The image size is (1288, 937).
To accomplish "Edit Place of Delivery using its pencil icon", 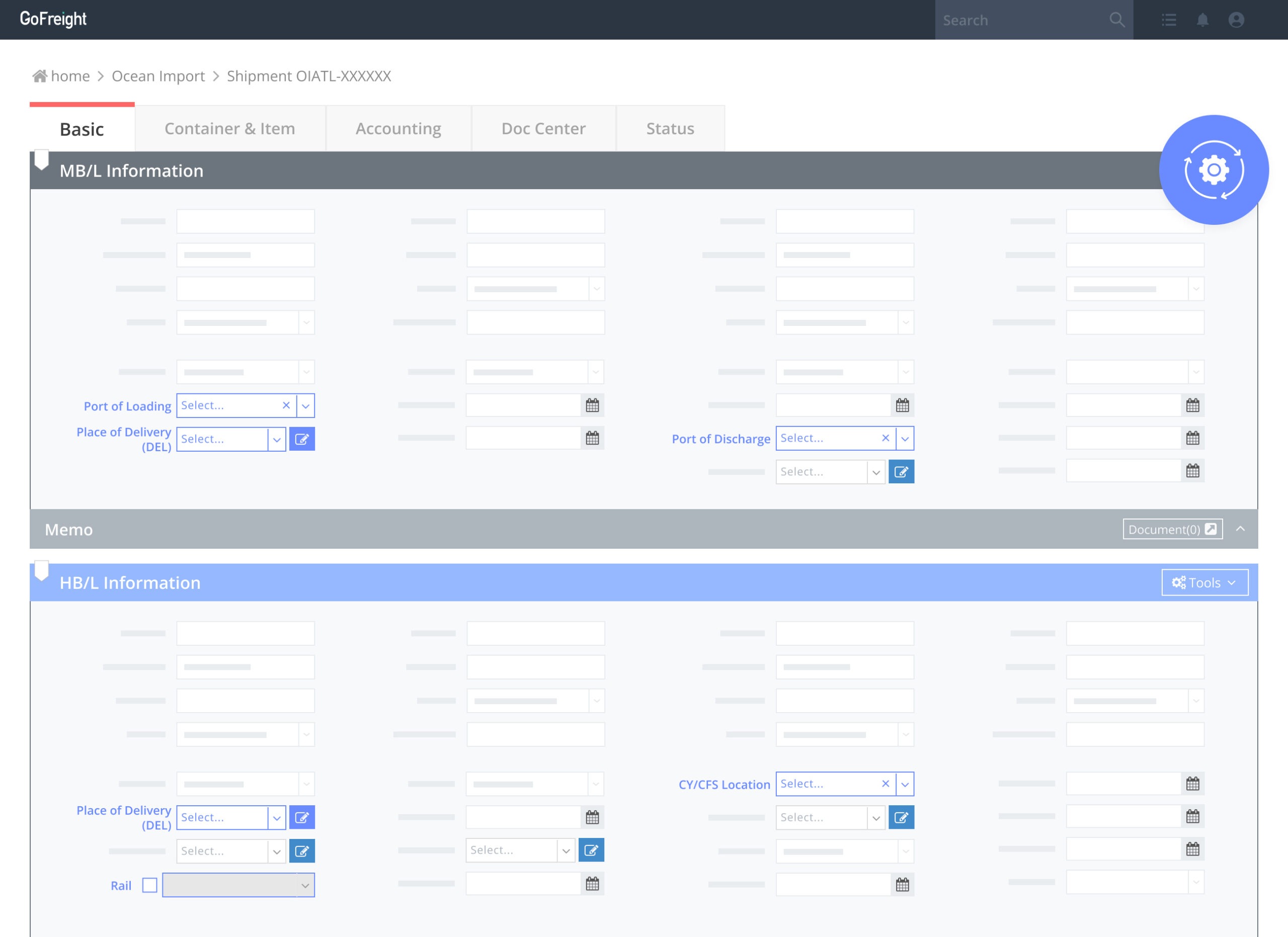I will pos(302,439).
